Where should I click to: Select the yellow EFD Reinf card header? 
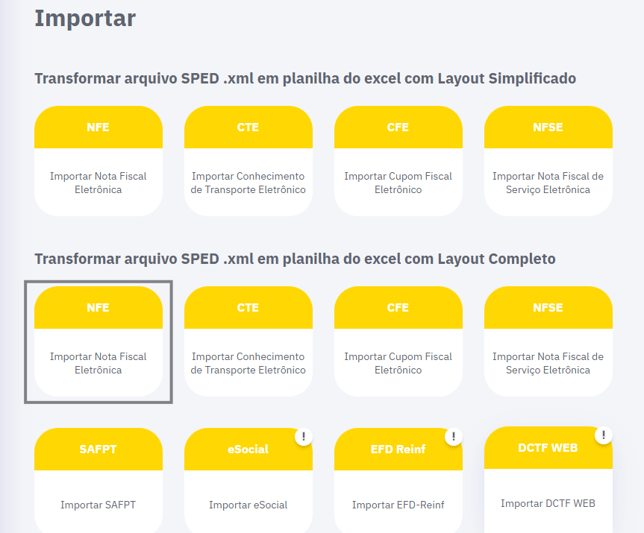pyautogui.click(x=398, y=449)
